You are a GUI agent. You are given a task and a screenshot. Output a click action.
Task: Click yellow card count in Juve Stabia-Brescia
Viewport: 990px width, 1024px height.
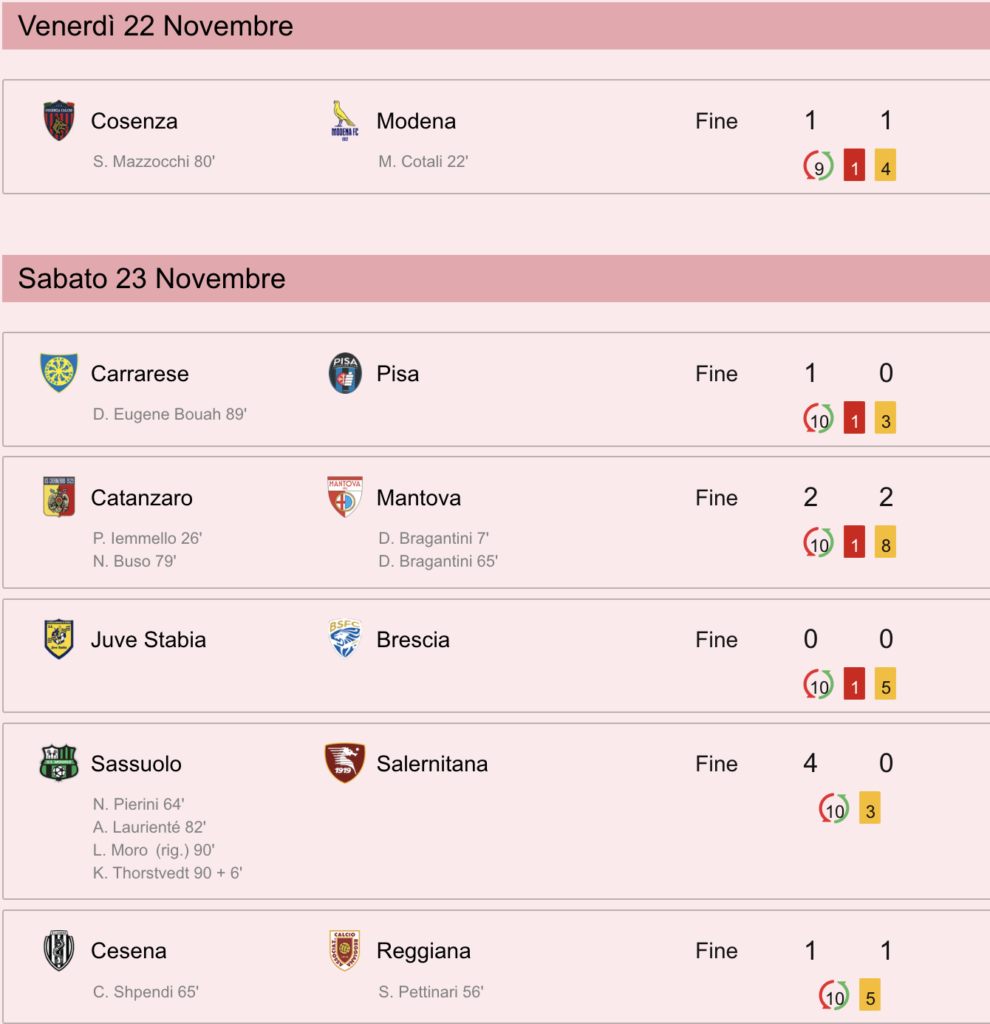[x=886, y=684]
